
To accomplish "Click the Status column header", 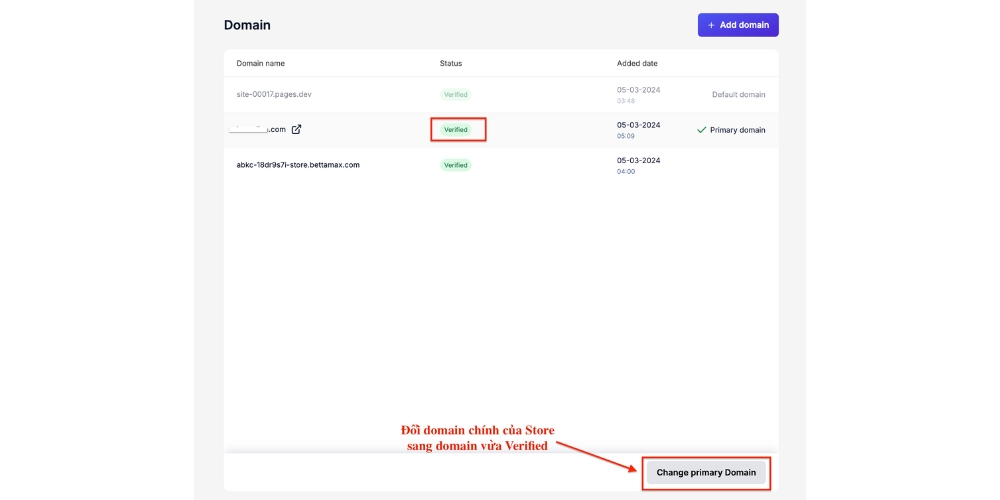I will tap(451, 63).
